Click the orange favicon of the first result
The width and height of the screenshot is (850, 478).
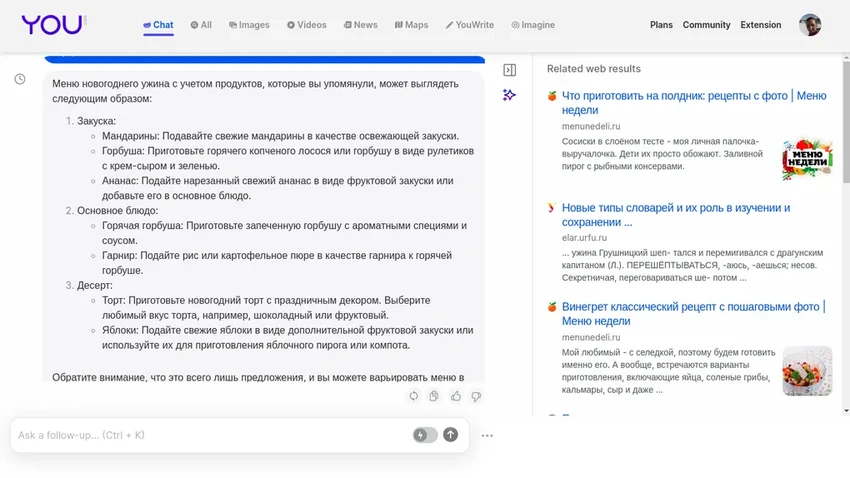(x=552, y=96)
